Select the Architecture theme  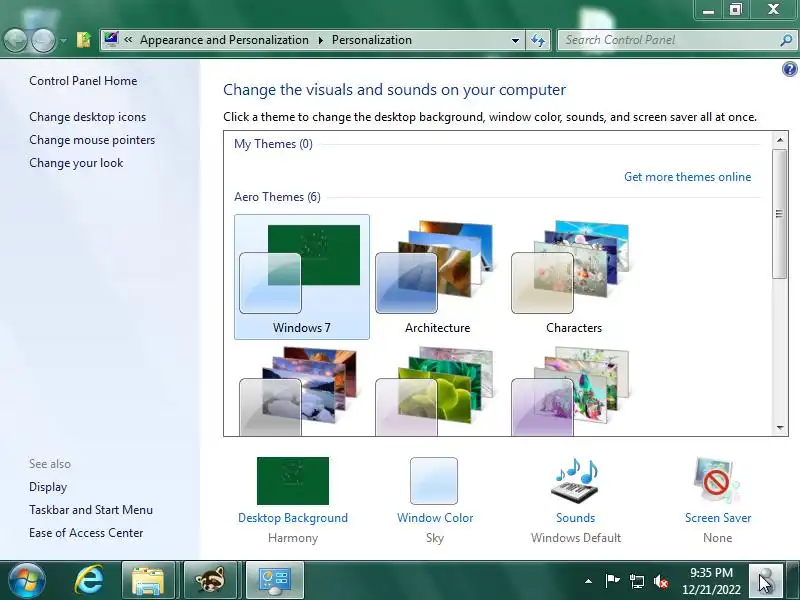[437, 277]
